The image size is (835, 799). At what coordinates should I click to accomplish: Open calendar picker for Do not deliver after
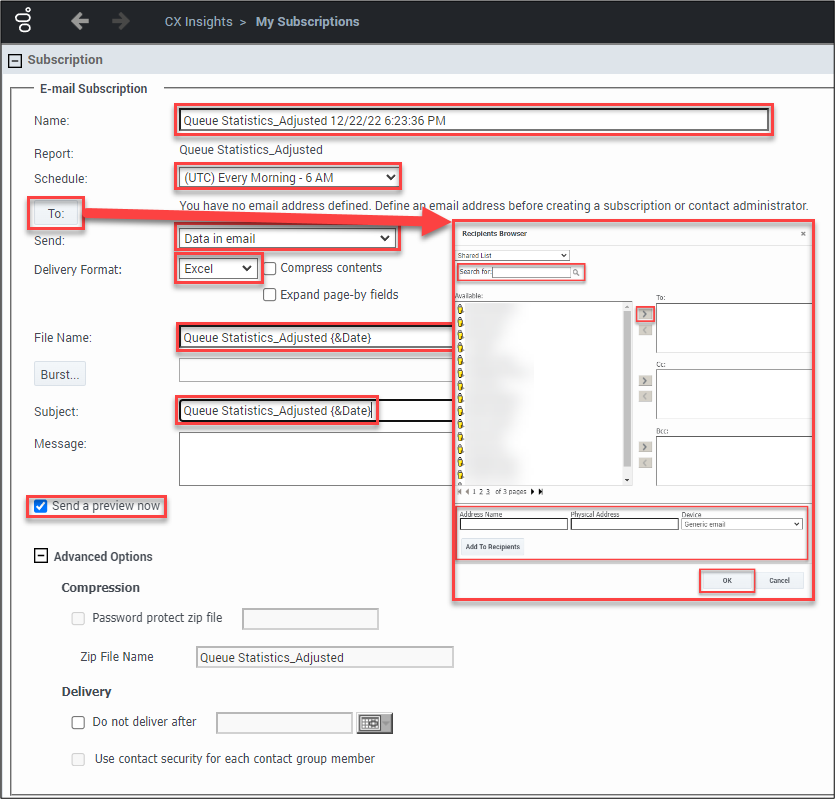[x=374, y=722]
